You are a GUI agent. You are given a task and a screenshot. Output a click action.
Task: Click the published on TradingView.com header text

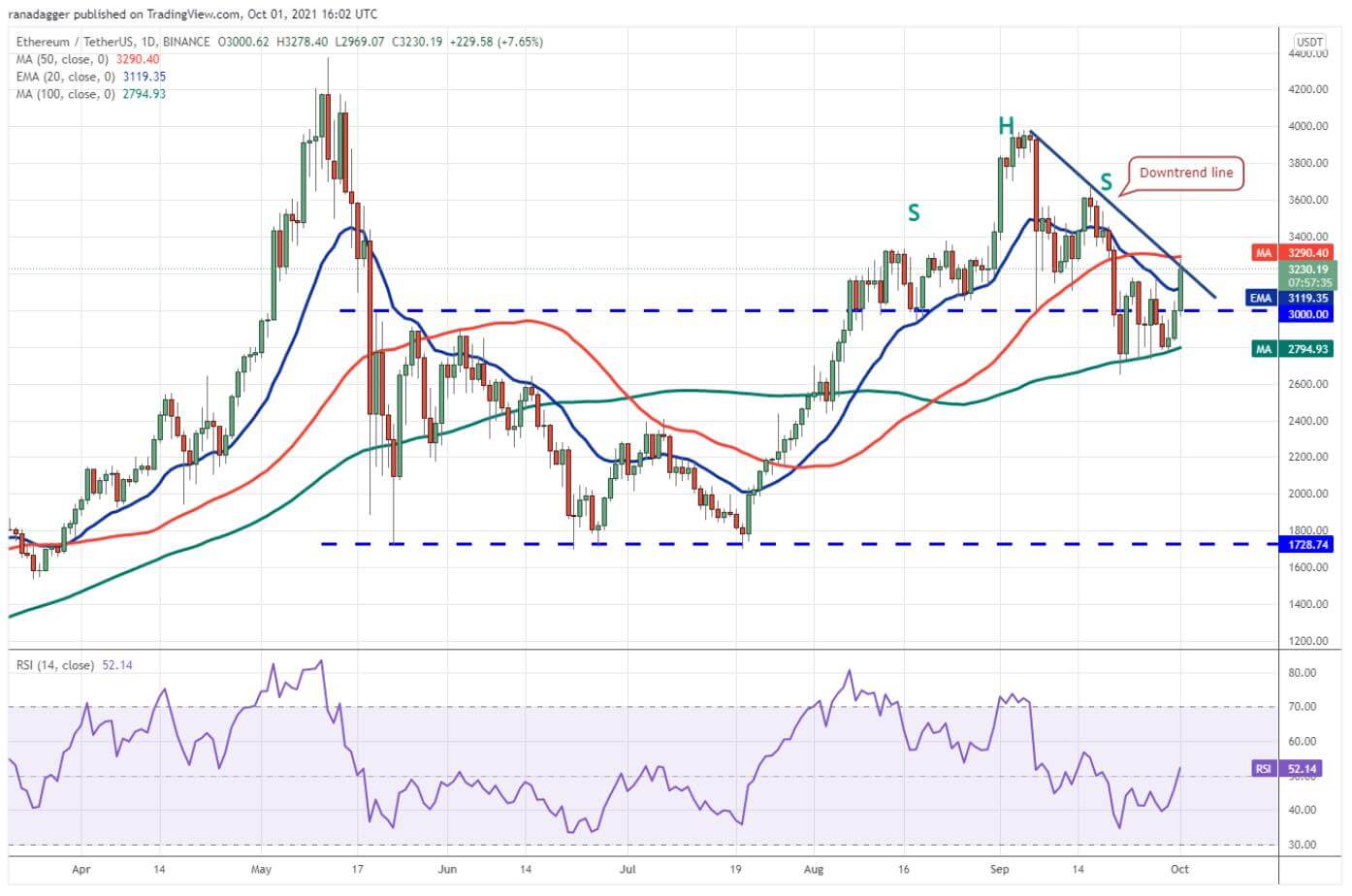155,15
